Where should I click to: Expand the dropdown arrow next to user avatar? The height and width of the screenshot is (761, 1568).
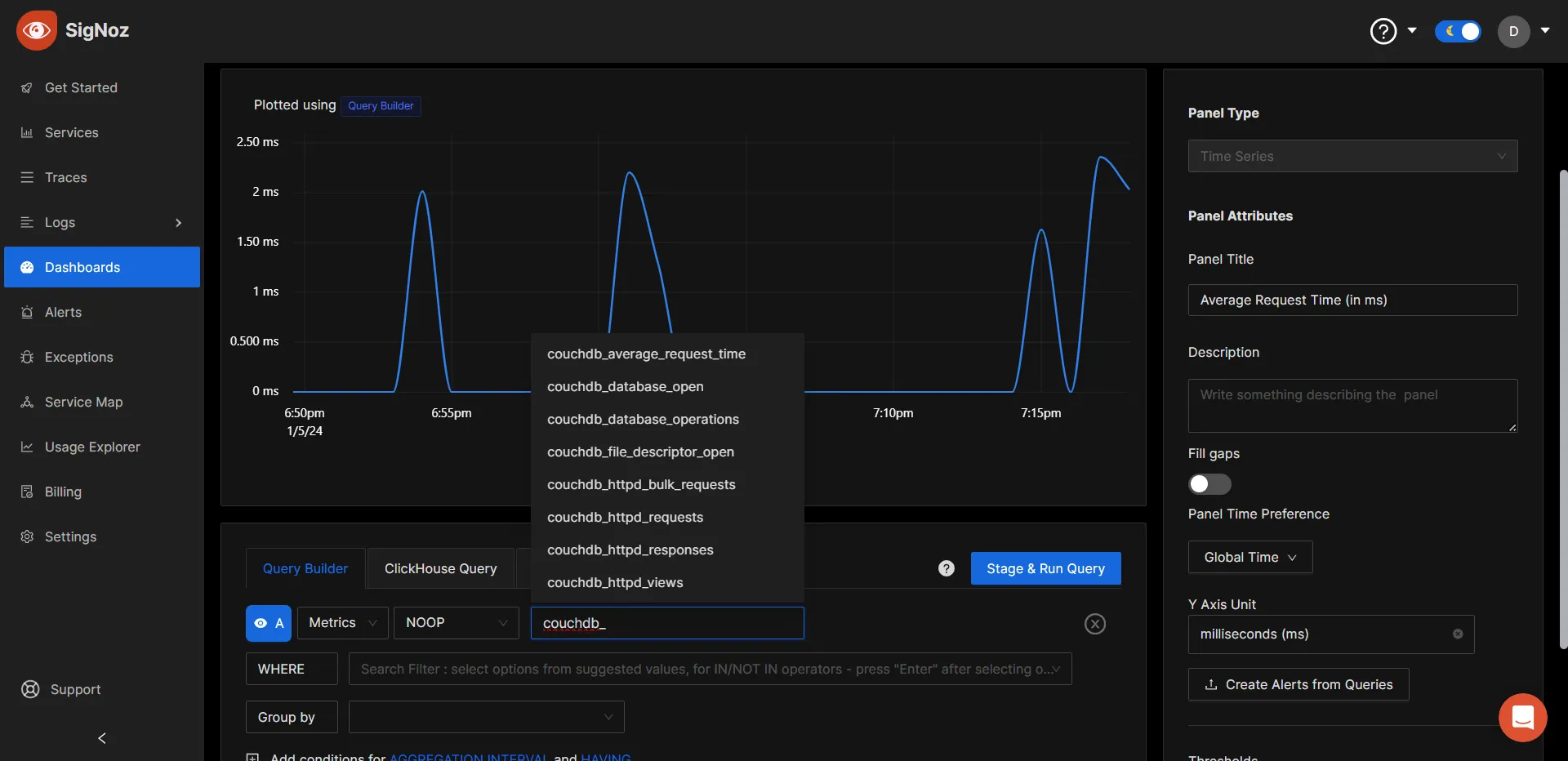coord(1545,30)
